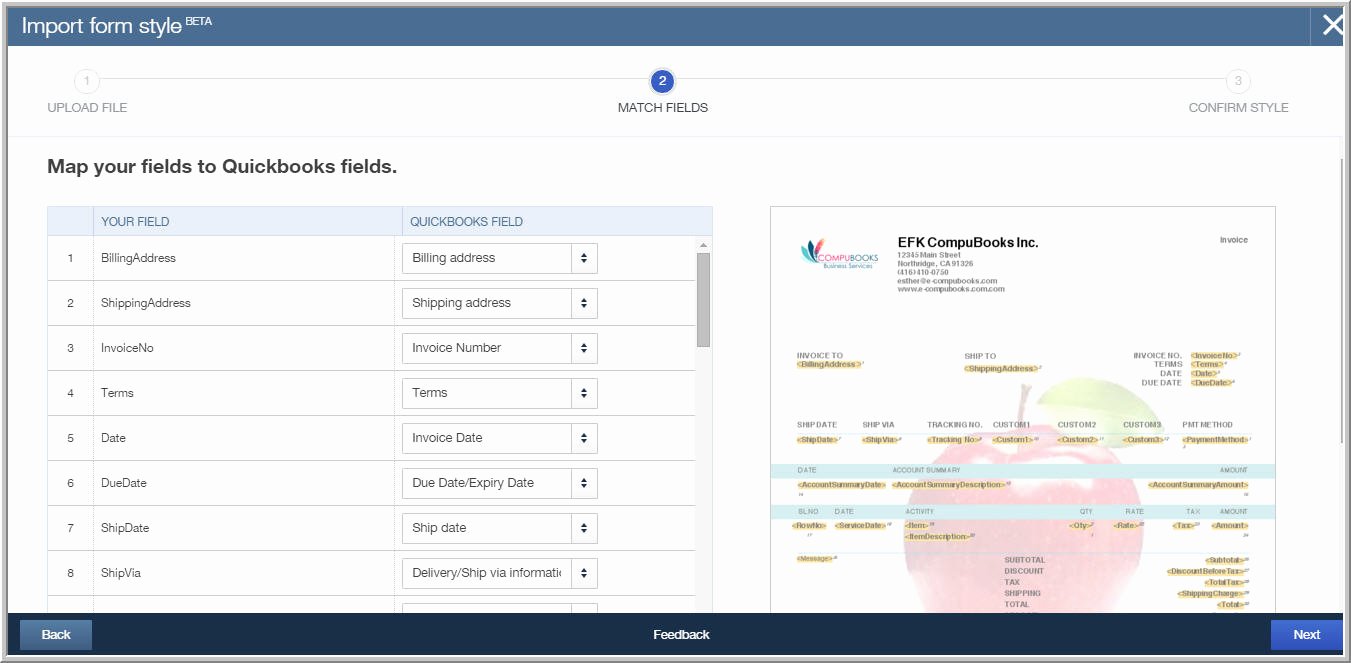Click the CompuBooks logo in invoice preview
Image resolution: width=1351 pixels, height=663 pixels.
(x=839, y=254)
